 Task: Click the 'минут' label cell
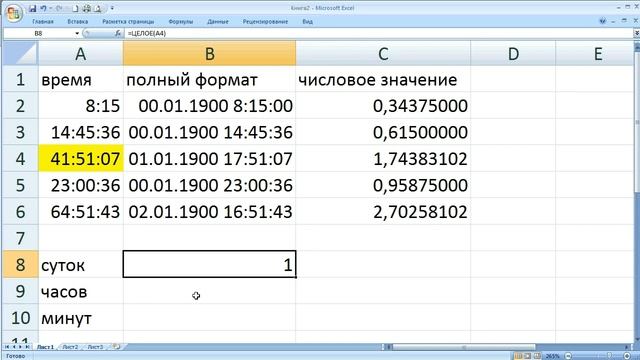pyautogui.click(x=80, y=318)
